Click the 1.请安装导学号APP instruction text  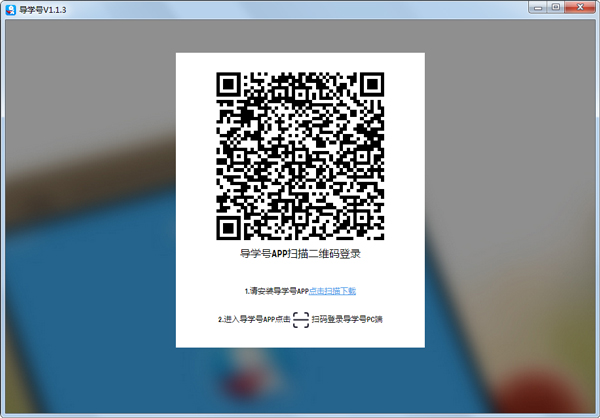pos(276,291)
